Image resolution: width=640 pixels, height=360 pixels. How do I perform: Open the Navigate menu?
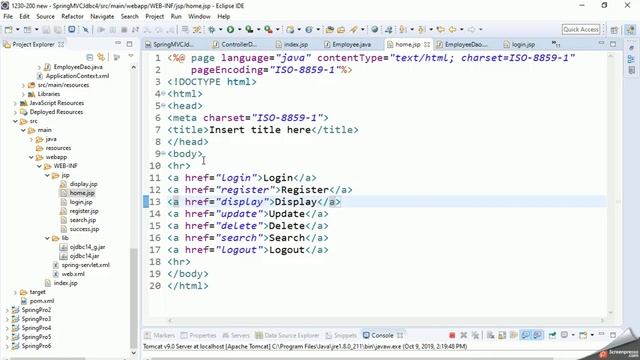[x=102, y=16]
